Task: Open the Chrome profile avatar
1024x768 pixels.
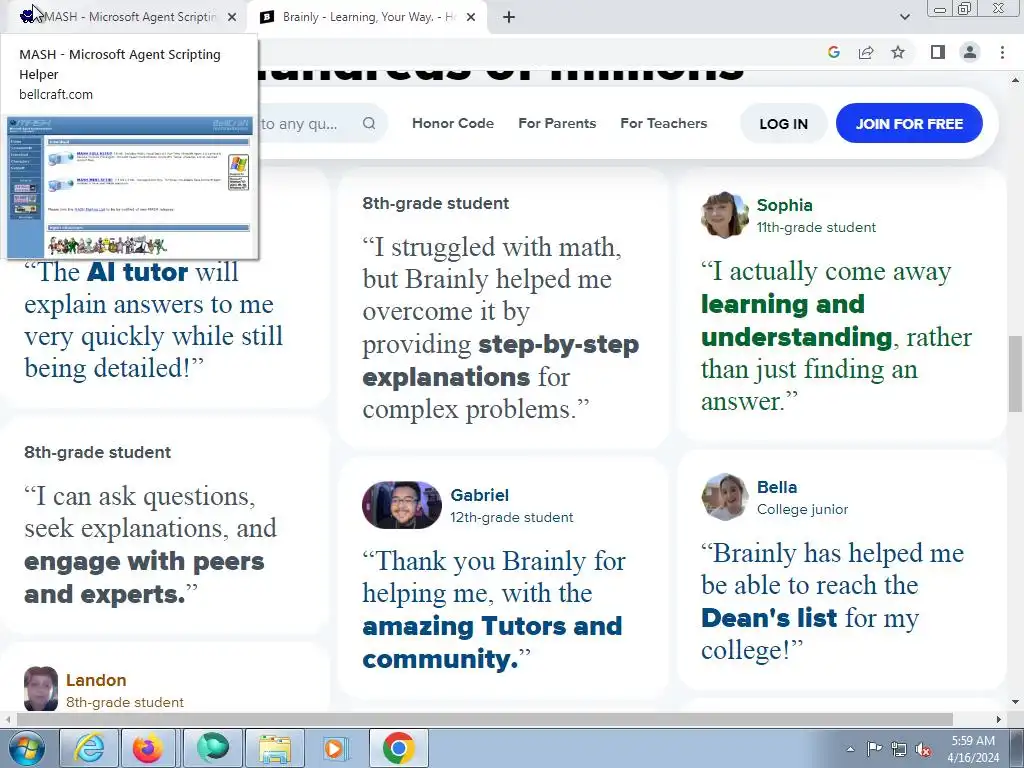Action: click(x=970, y=52)
